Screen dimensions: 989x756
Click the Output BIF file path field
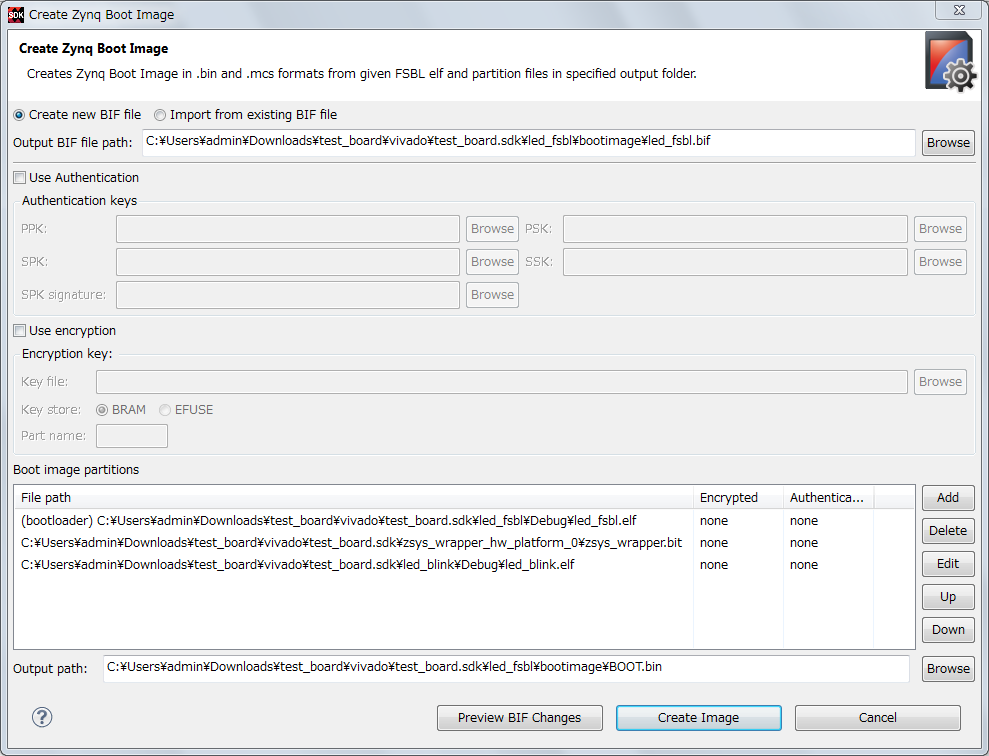(x=528, y=142)
